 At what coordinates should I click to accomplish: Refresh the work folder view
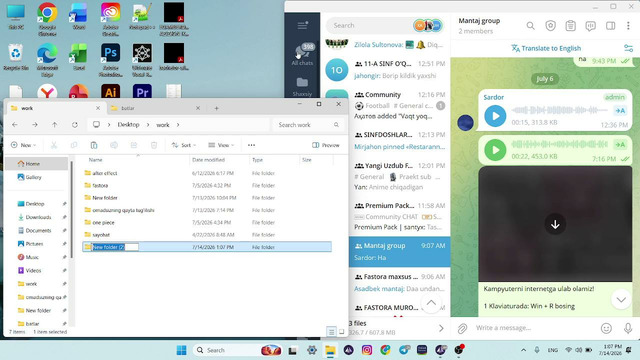(x=75, y=125)
